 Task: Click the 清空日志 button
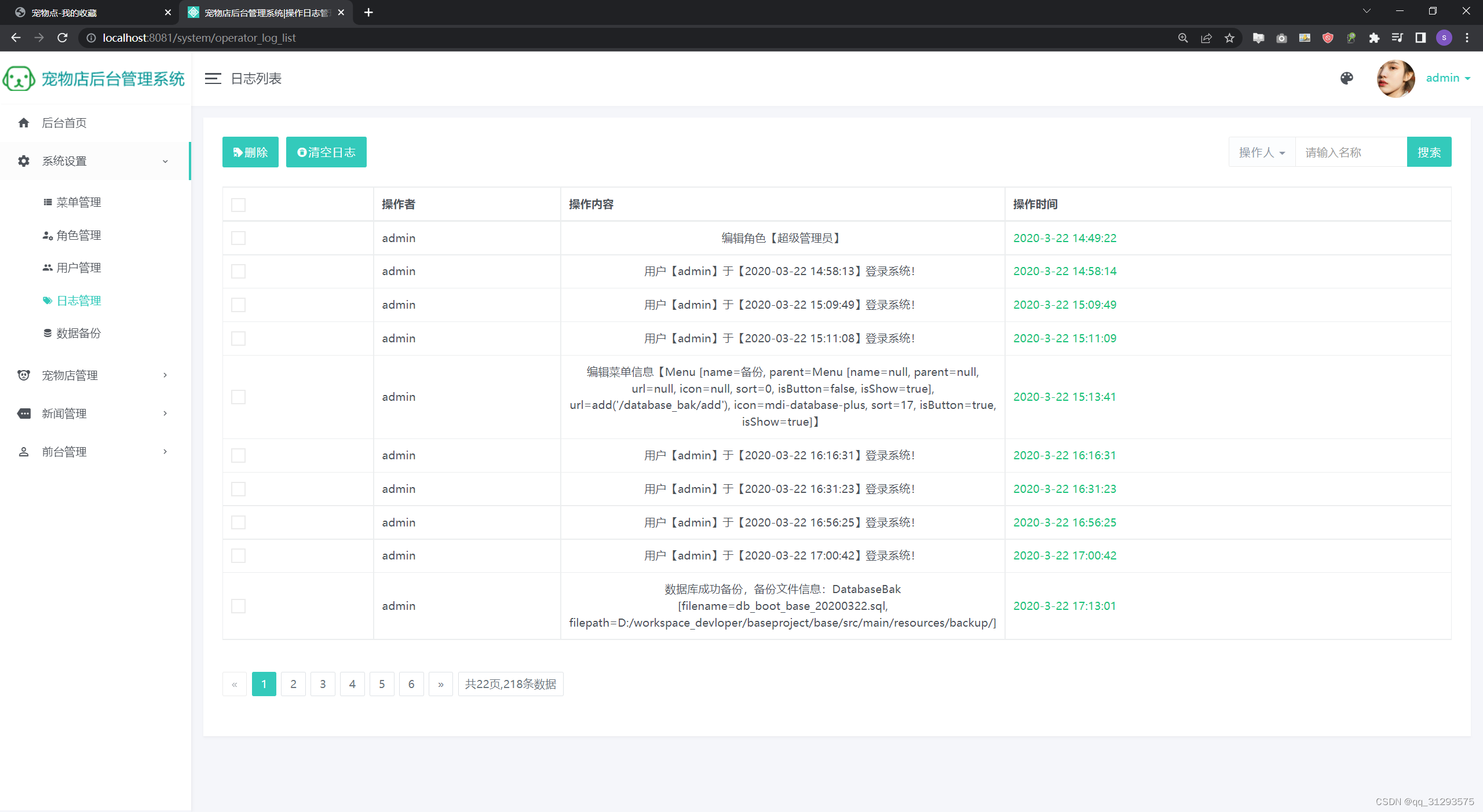click(x=326, y=152)
